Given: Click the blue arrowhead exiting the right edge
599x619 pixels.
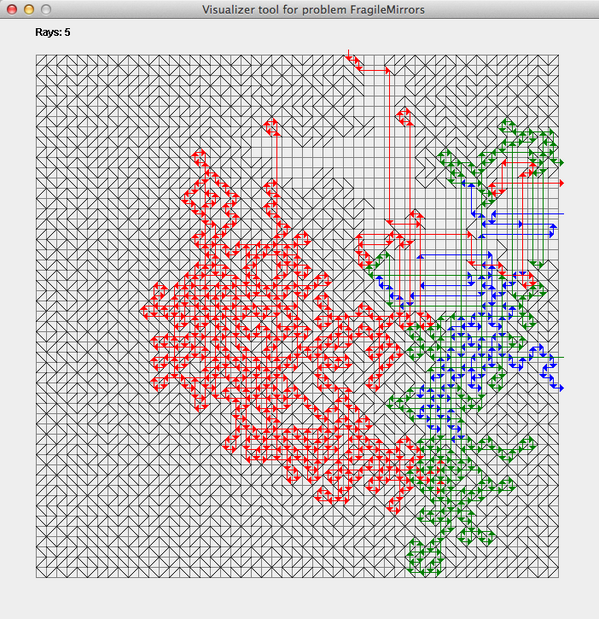Looking at the screenshot, I should click(561, 388).
